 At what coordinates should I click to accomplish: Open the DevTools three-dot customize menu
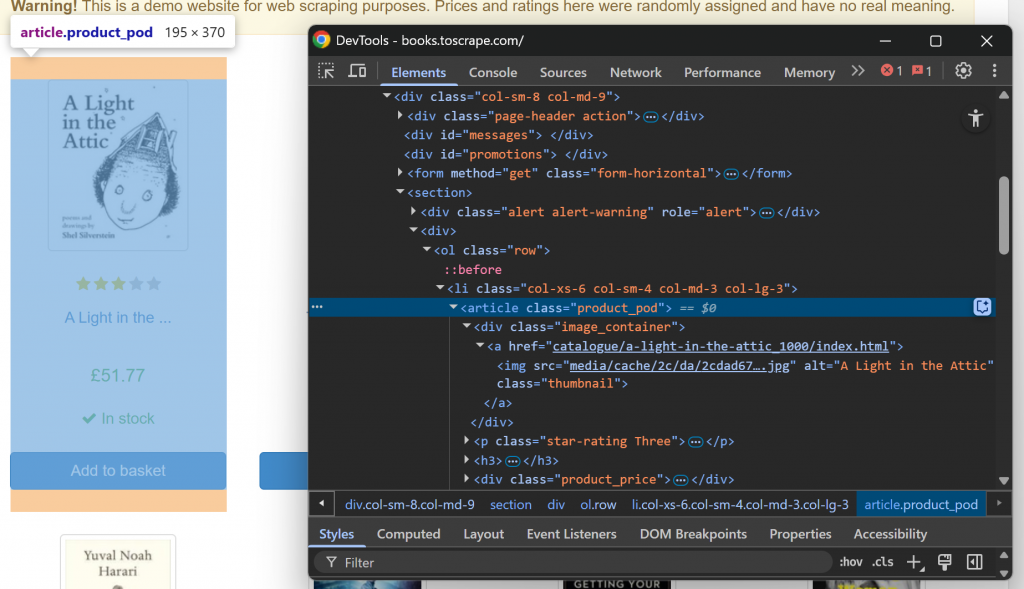(994, 71)
